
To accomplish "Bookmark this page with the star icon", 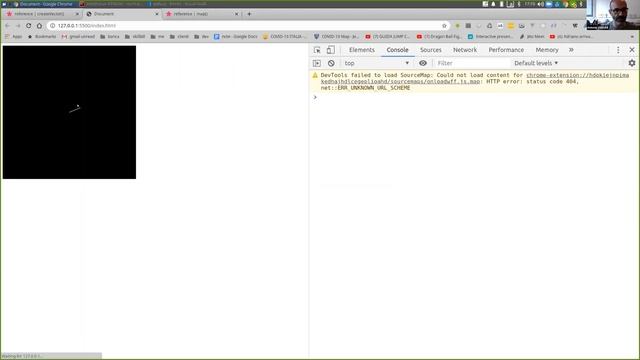I will tap(444, 26).
